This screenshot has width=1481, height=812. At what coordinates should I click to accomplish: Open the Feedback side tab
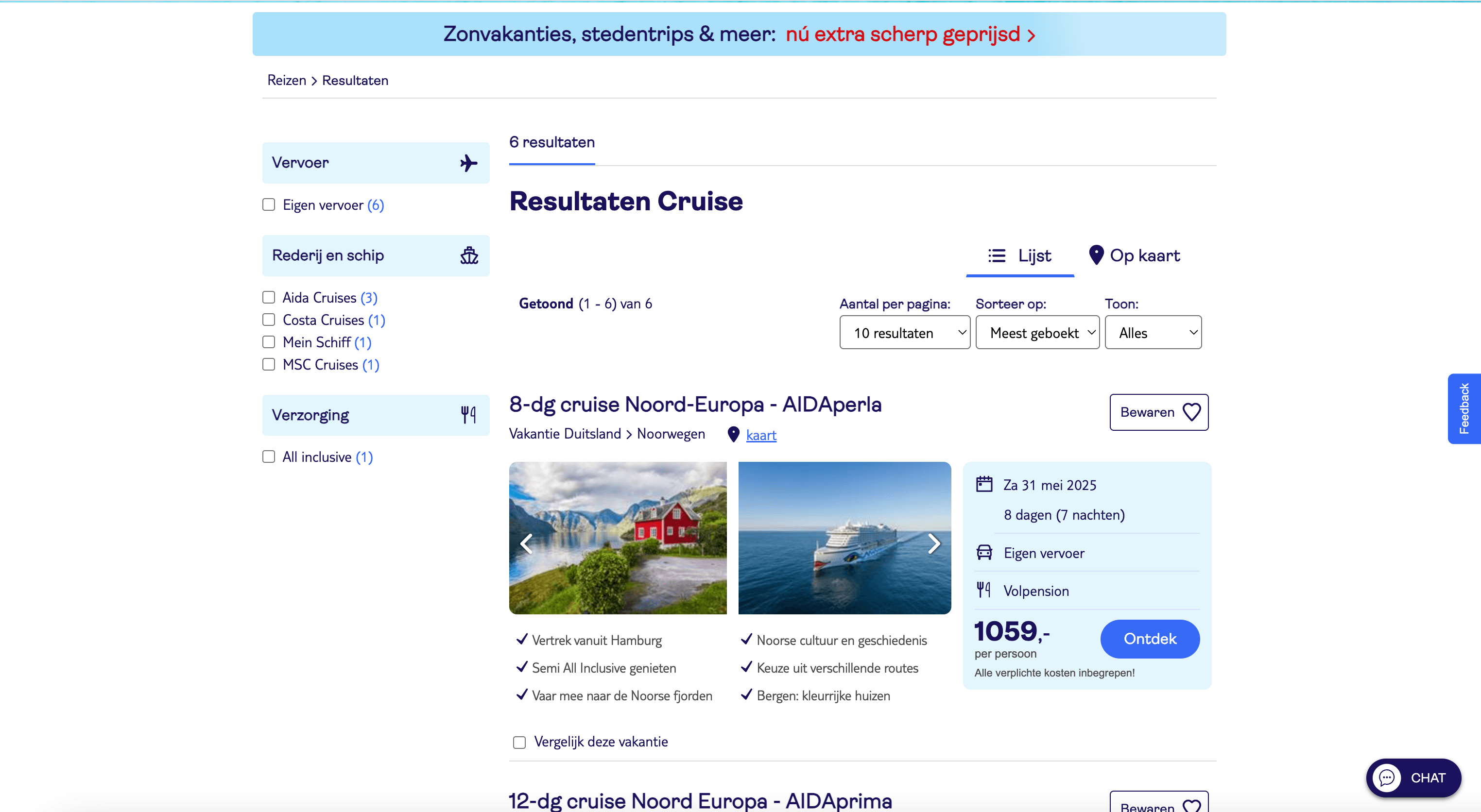click(1464, 408)
